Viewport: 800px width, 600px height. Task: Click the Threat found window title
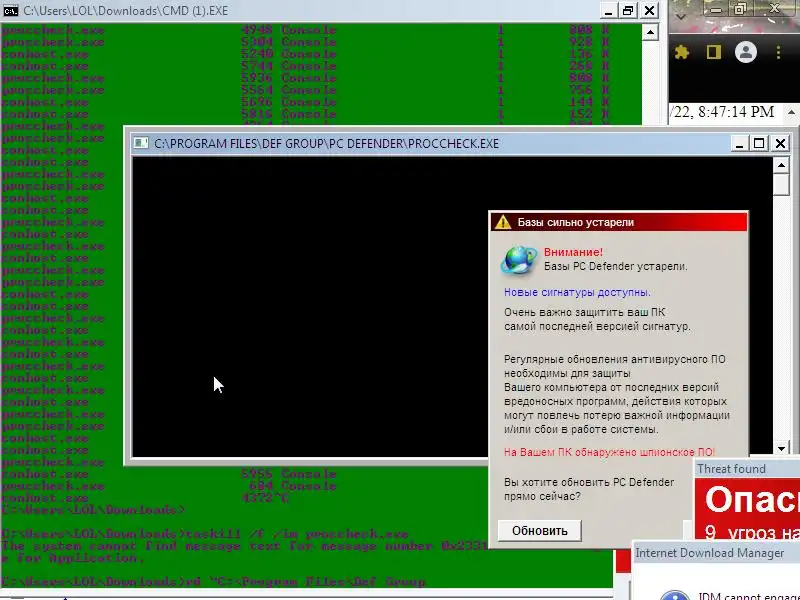(731, 469)
